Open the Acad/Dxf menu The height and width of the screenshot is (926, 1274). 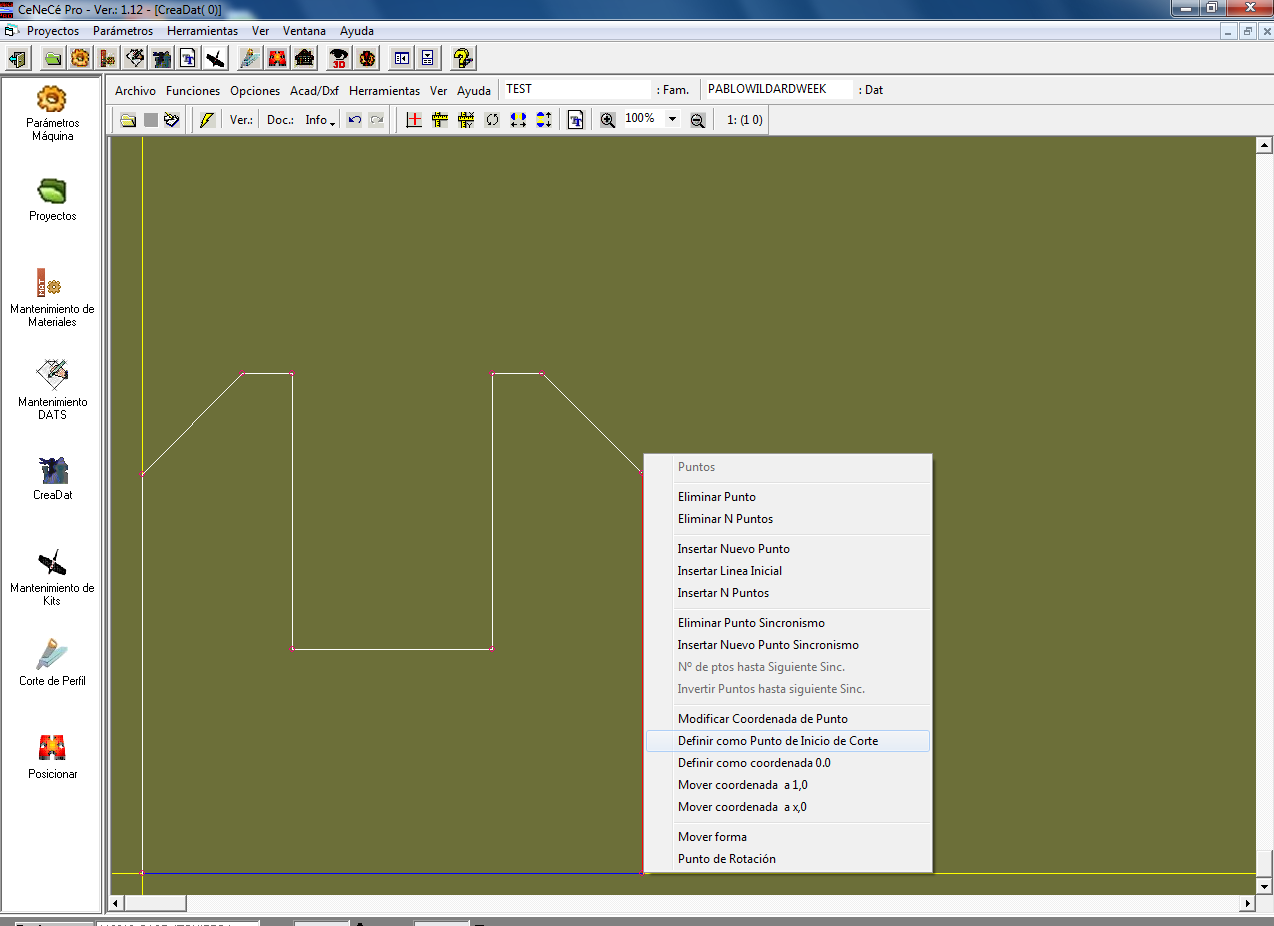click(314, 90)
